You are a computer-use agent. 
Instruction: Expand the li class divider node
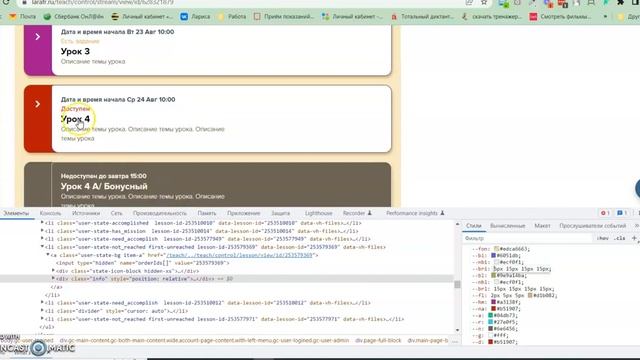(42, 311)
